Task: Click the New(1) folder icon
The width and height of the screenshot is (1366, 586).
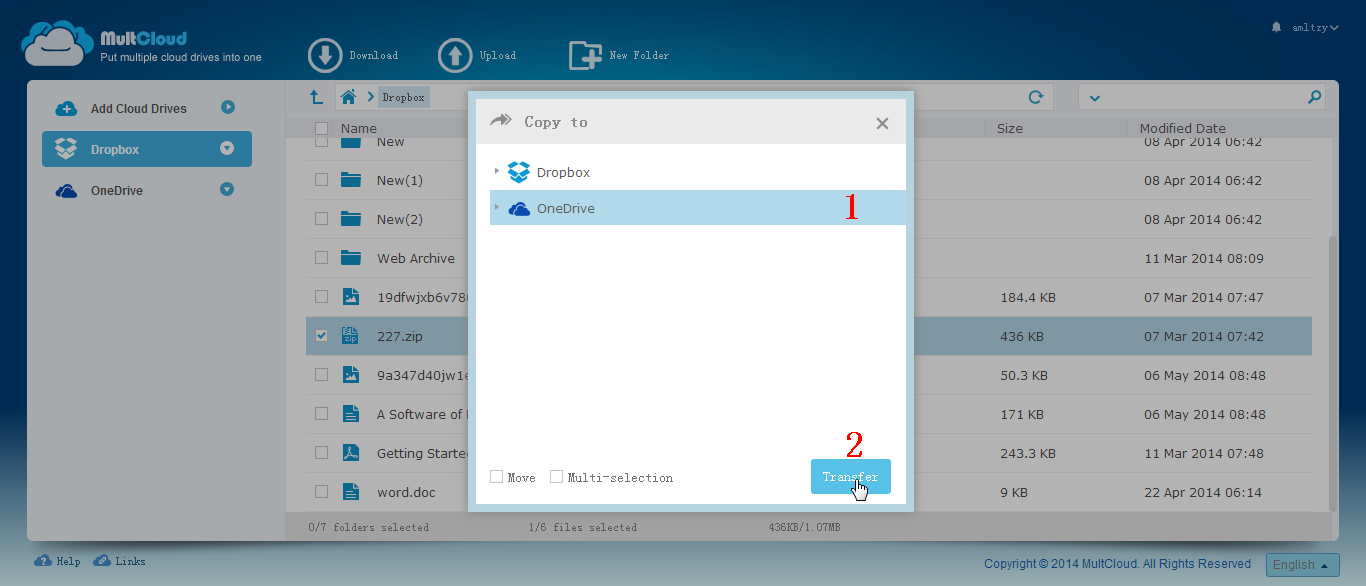Action: pyautogui.click(x=350, y=180)
